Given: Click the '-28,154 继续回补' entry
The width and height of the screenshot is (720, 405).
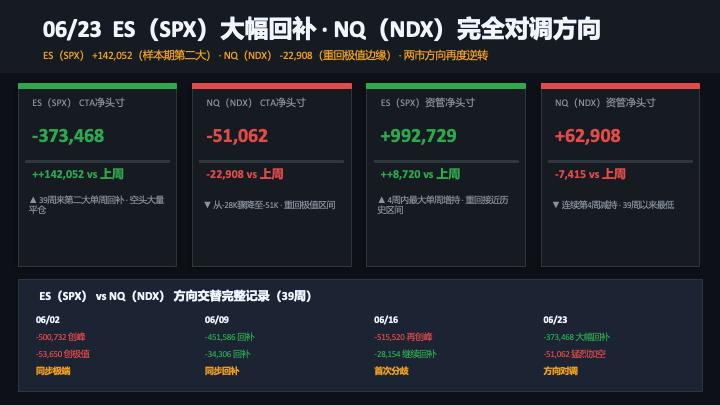Looking at the screenshot, I should pyautogui.click(x=405, y=354).
